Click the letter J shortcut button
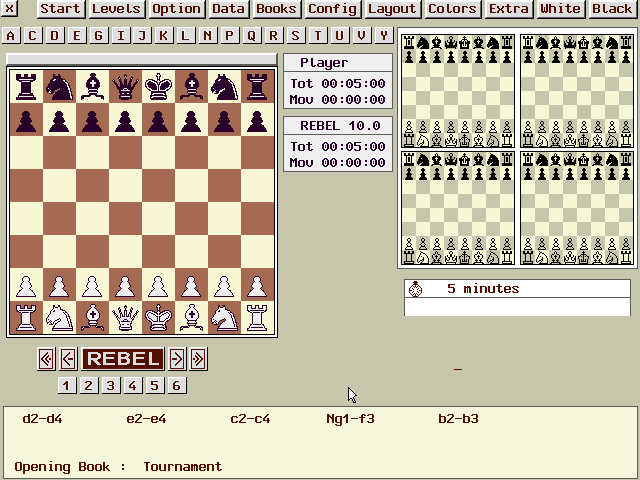 (142, 36)
